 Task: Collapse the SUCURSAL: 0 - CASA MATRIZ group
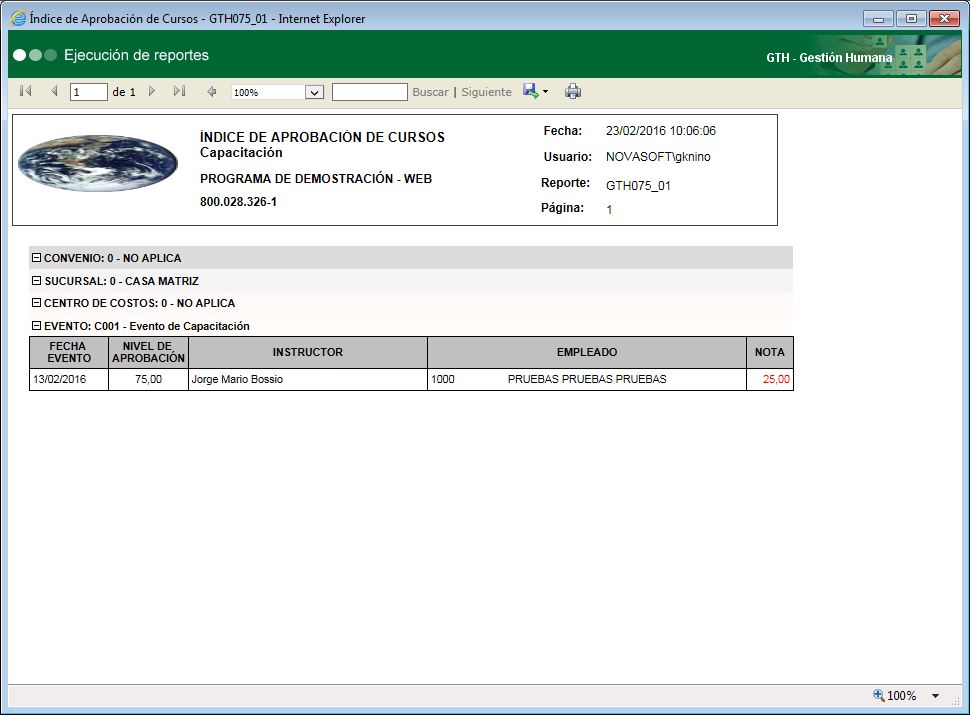pyautogui.click(x=36, y=280)
